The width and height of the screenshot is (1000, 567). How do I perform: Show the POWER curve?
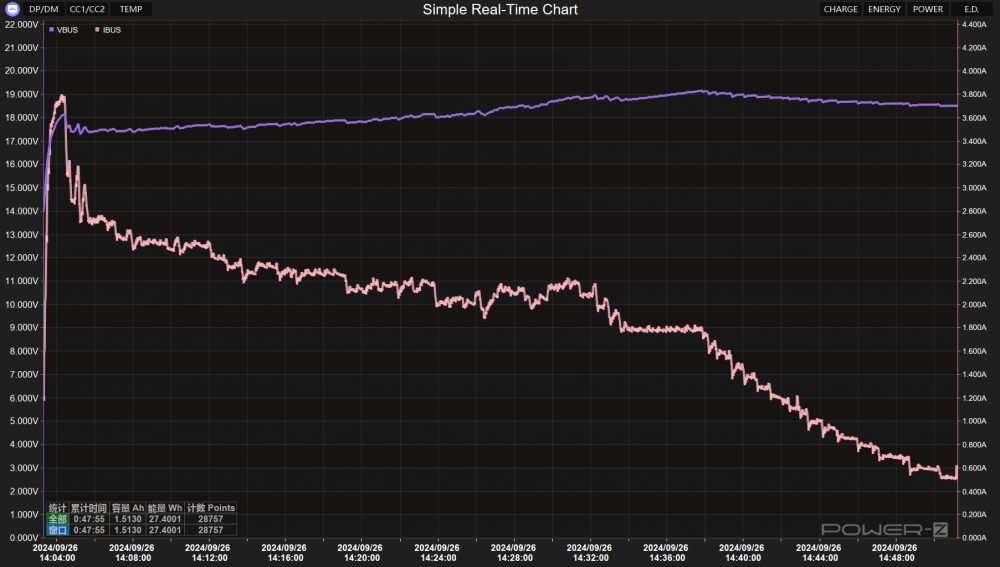click(x=928, y=9)
